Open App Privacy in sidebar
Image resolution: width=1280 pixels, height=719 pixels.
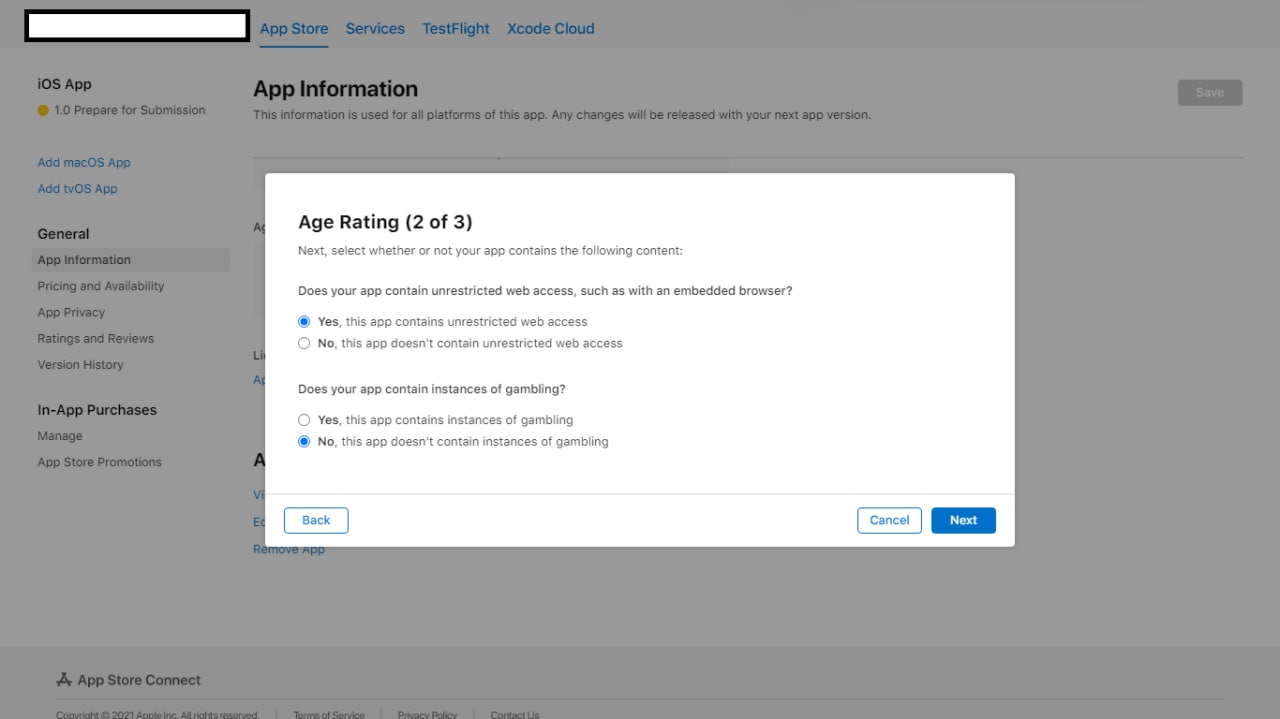pos(71,312)
